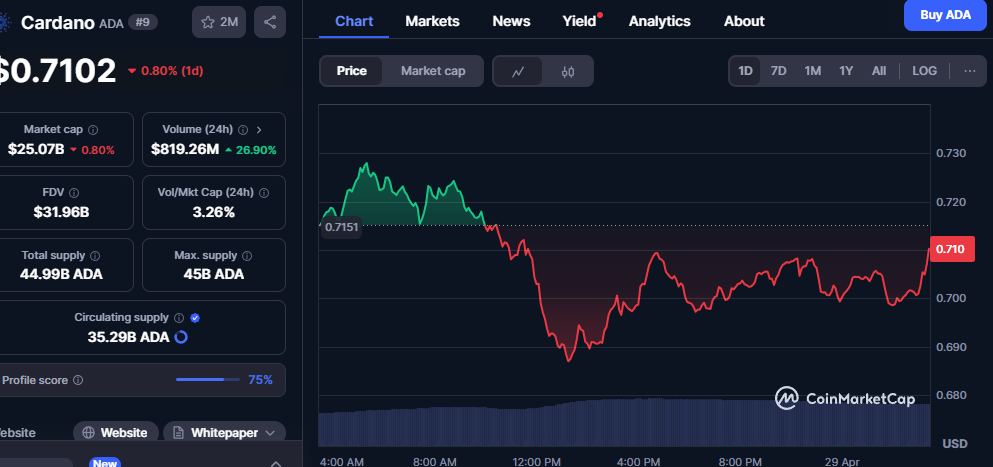Click the 3.26% Vol/Mkt Cap value

point(213,212)
